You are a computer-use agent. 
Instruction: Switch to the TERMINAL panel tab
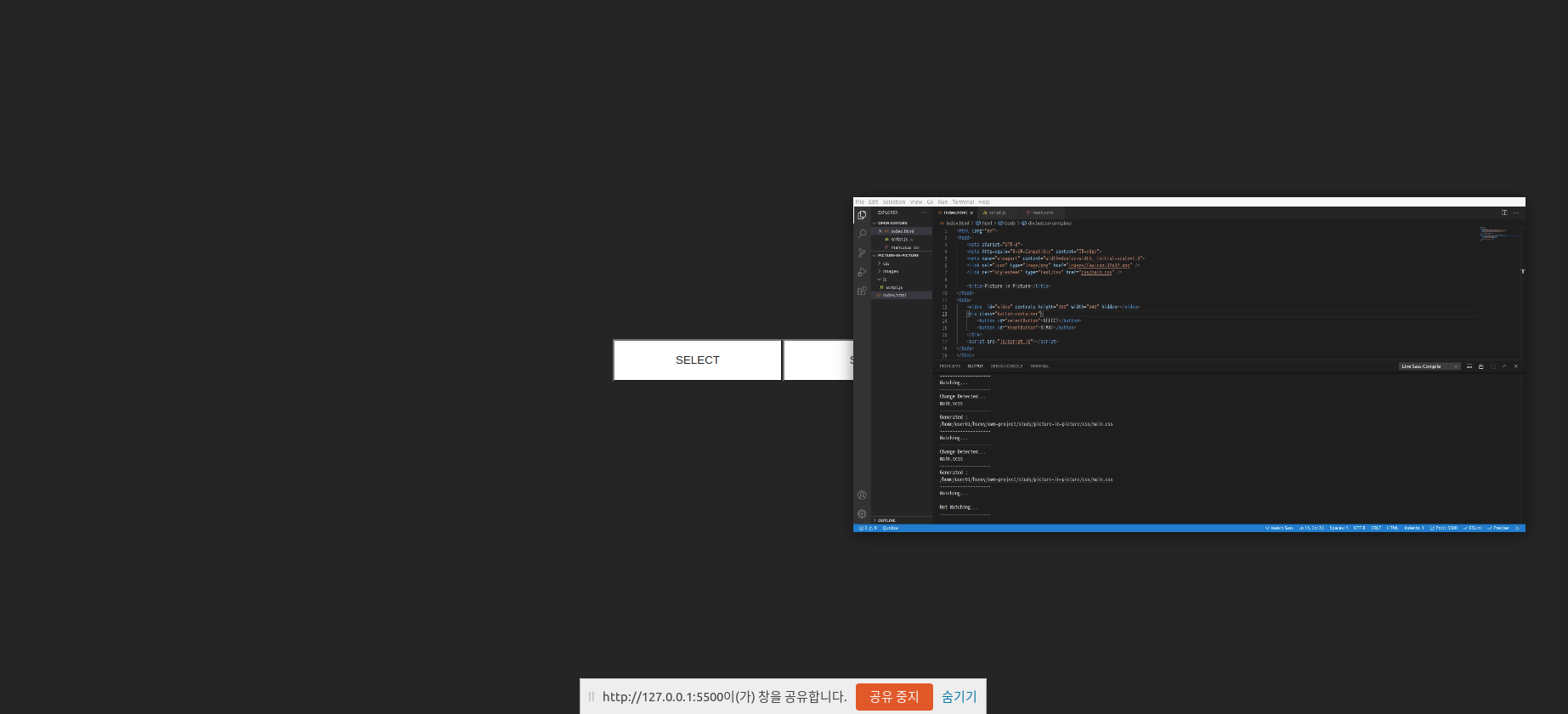[x=1039, y=366]
